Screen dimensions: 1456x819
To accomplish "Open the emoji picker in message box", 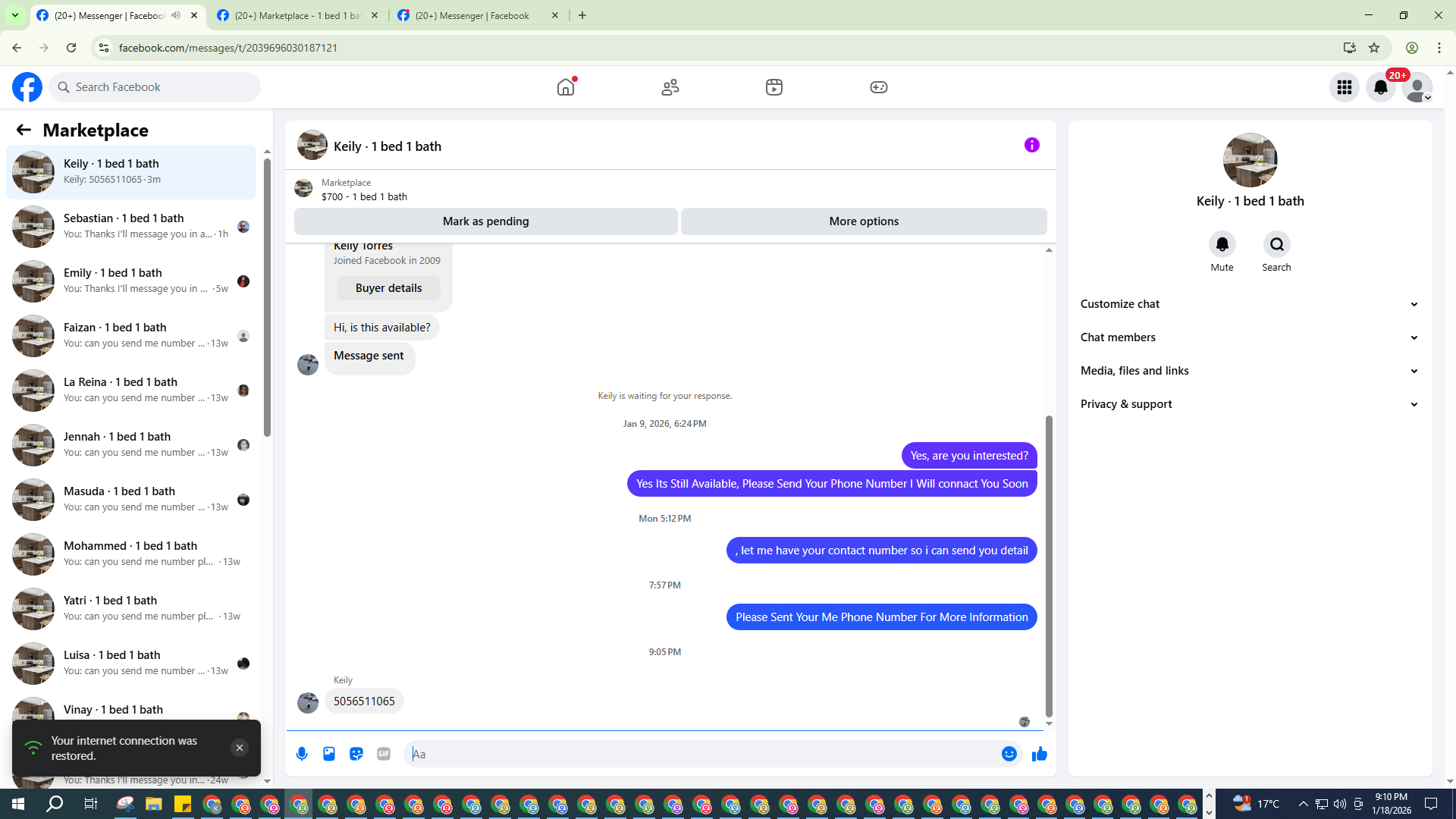I will pos(1009,754).
